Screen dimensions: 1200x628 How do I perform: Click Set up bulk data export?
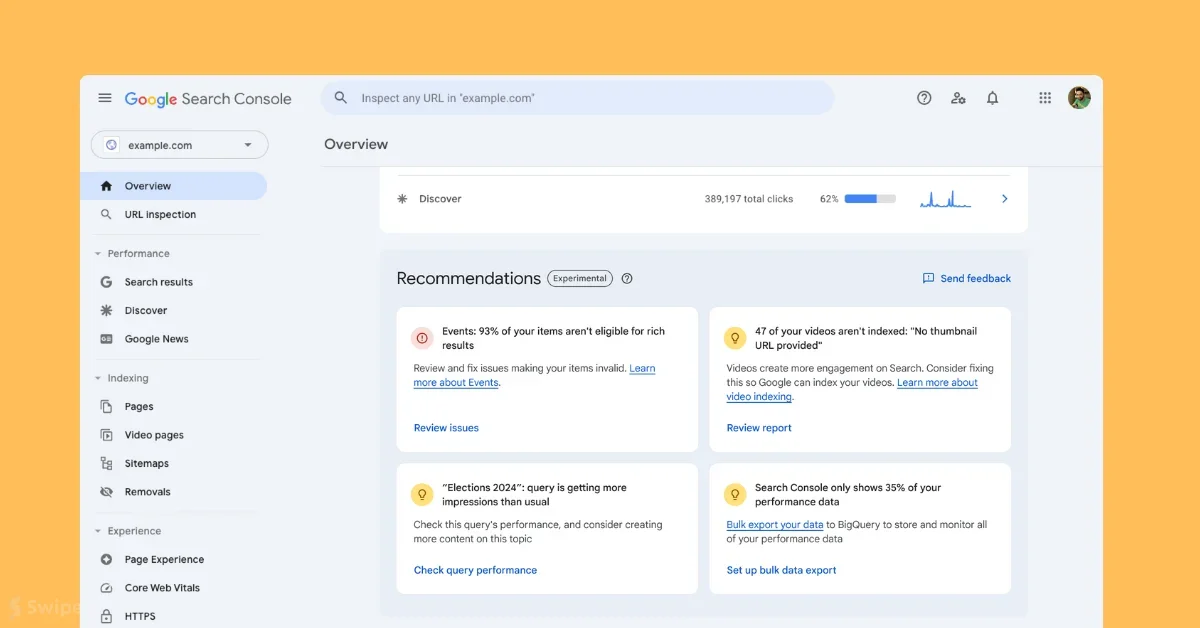pyautogui.click(x=781, y=570)
